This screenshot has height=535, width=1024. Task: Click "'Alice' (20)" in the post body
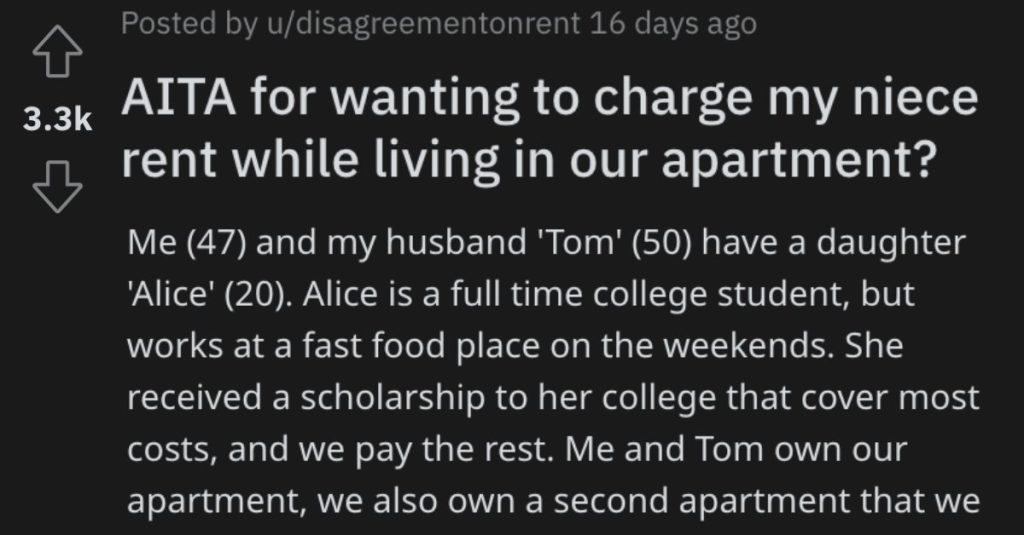click(210, 295)
